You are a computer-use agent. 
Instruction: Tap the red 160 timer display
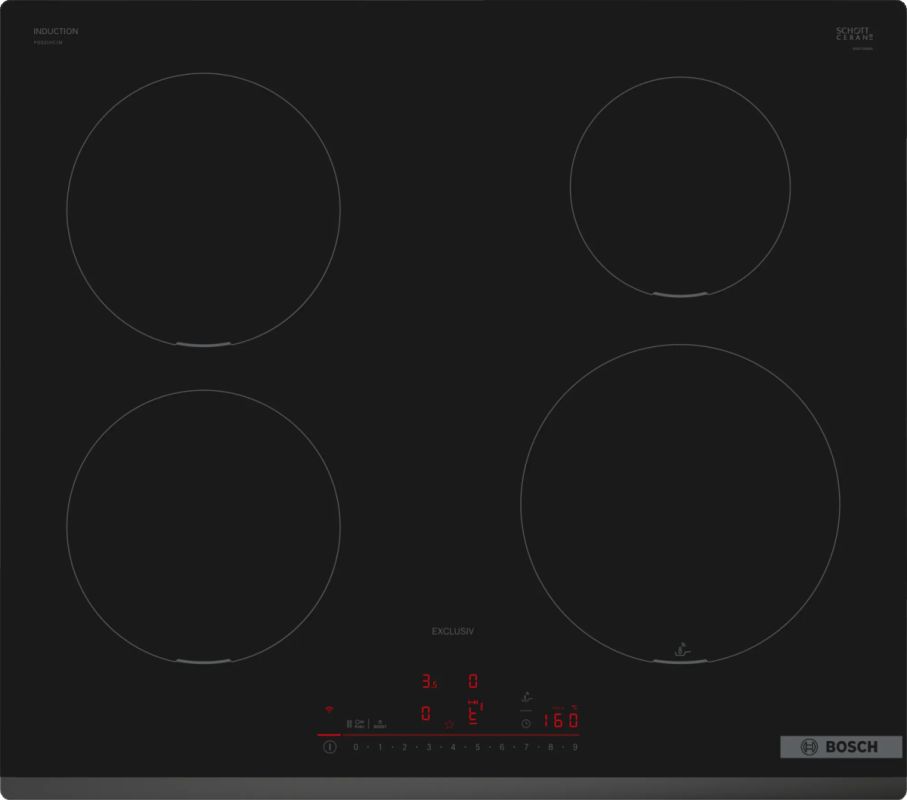[561, 720]
